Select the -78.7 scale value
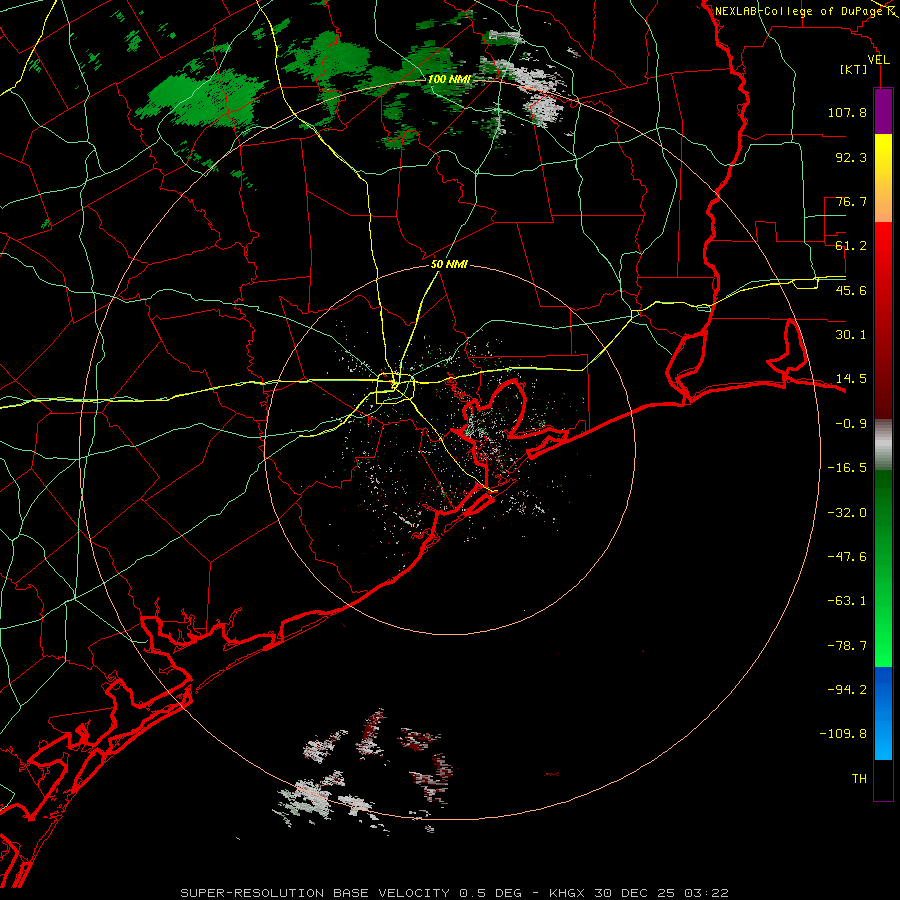The image size is (900, 900). [x=847, y=646]
